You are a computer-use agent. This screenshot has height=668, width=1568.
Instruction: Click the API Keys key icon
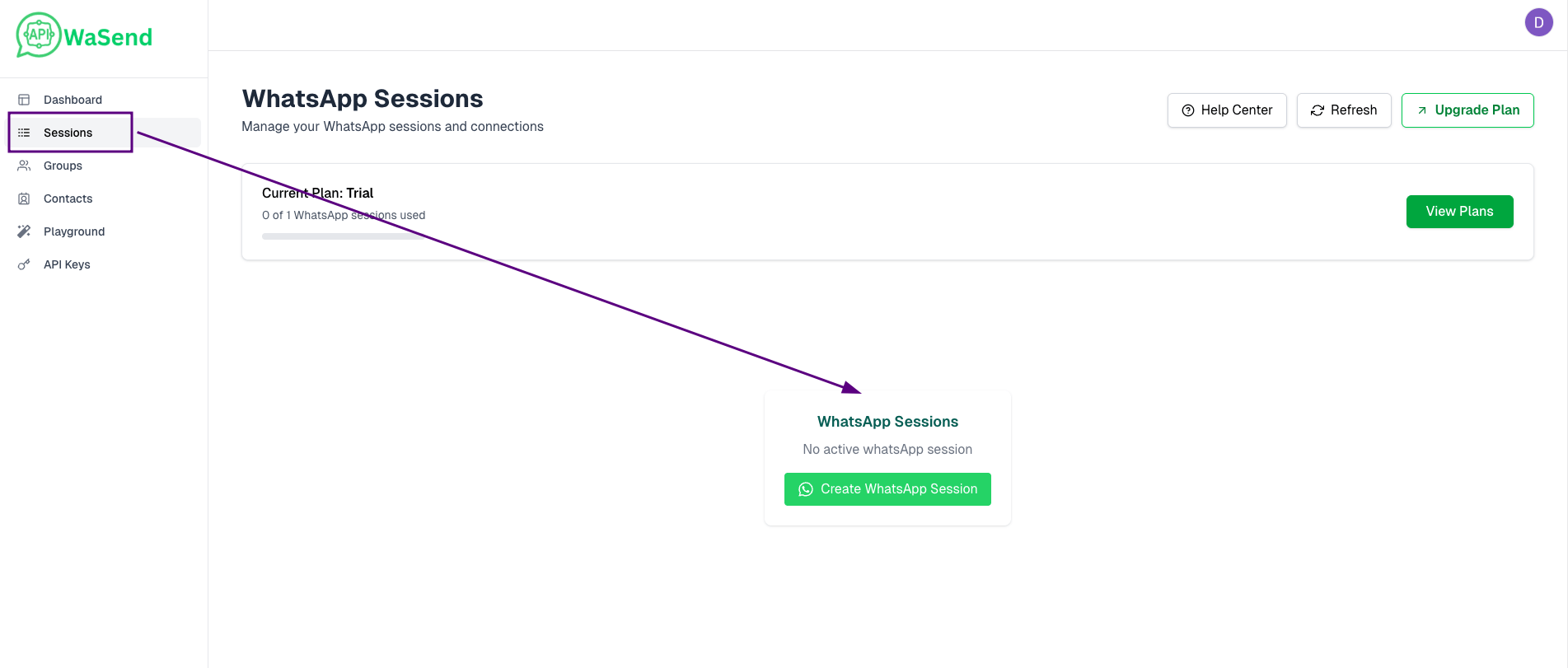(24, 264)
